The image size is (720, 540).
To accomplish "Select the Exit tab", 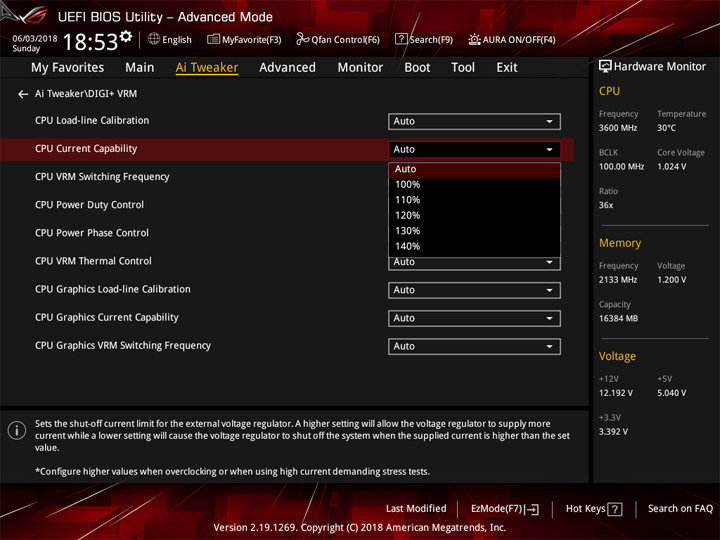I will 506,68.
